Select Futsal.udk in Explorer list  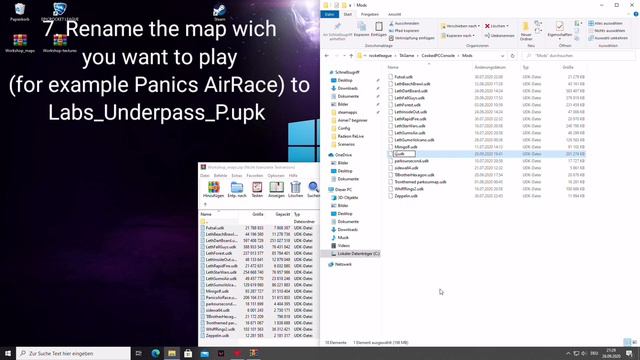(x=403, y=77)
